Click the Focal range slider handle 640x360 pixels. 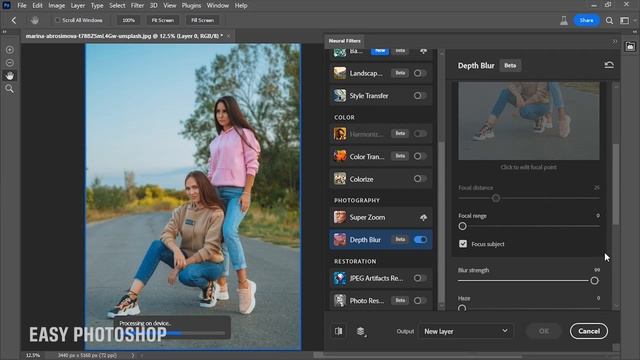click(462, 226)
